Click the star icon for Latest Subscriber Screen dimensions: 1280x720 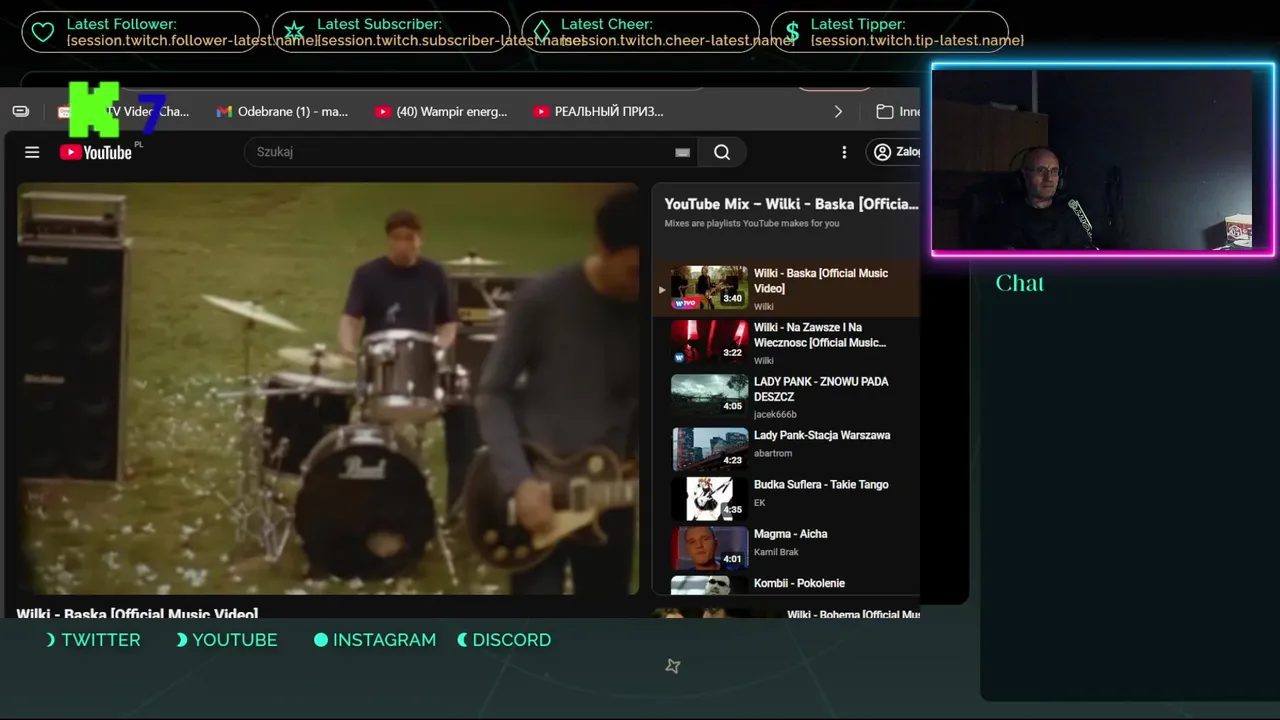tap(293, 32)
